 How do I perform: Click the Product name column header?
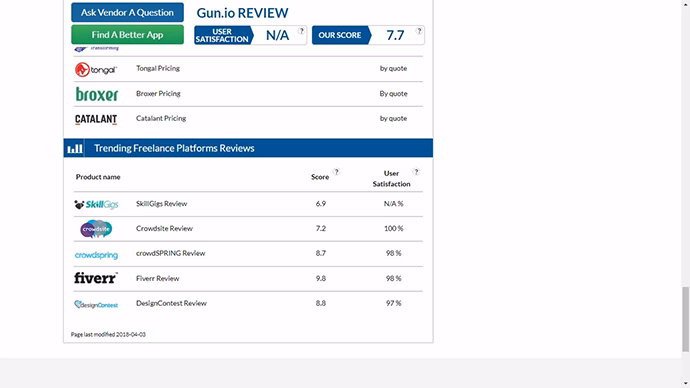coord(98,177)
